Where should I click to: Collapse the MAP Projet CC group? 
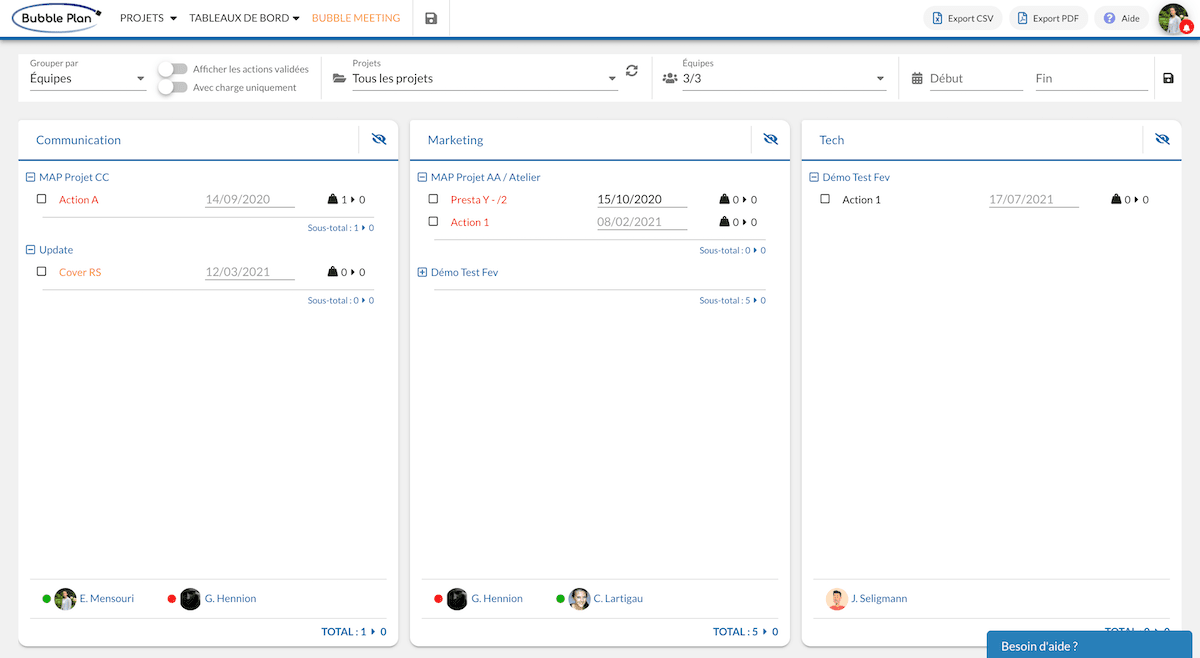(x=30, y=177)
